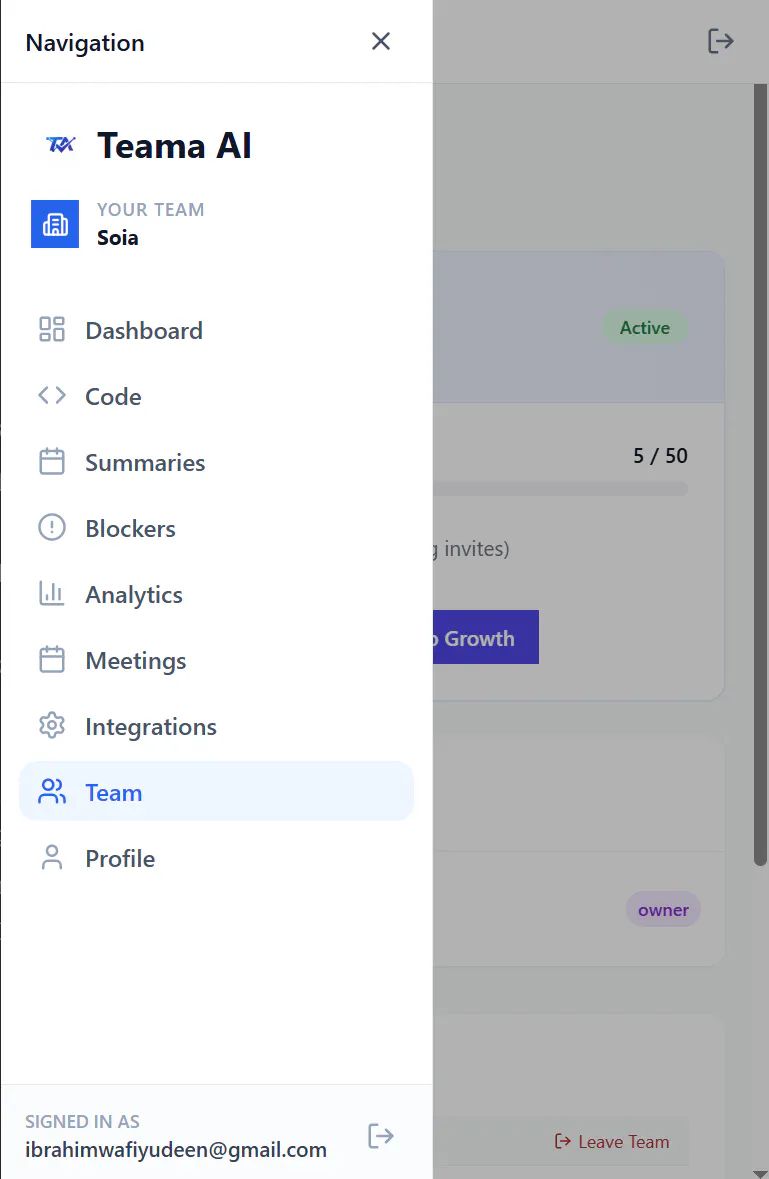Screen dimensions: 769x1179
Task: Click the Analytics bar chart icon
Action: pyautogui.click(x=52, y=594)
